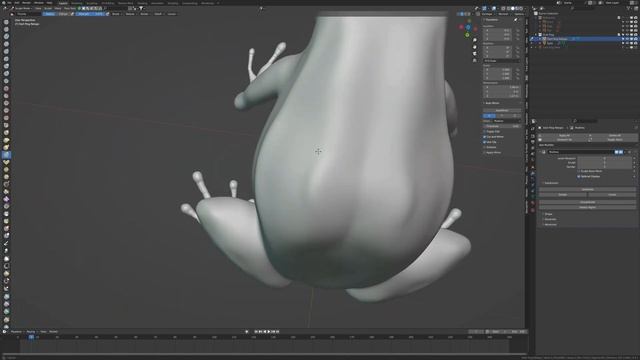Switch to the Shading workspace tab
Viewport: 640px width, 360px height.
tap(142, 3)
